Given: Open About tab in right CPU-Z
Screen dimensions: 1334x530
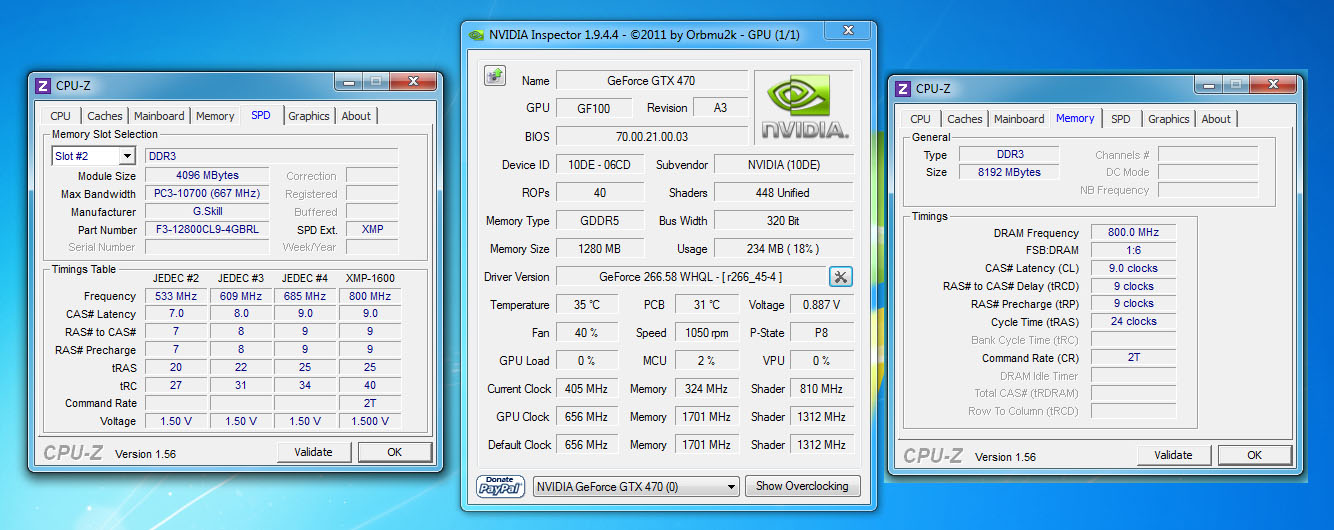Looking at the screenshot, I should click(x=1216, y=119).
